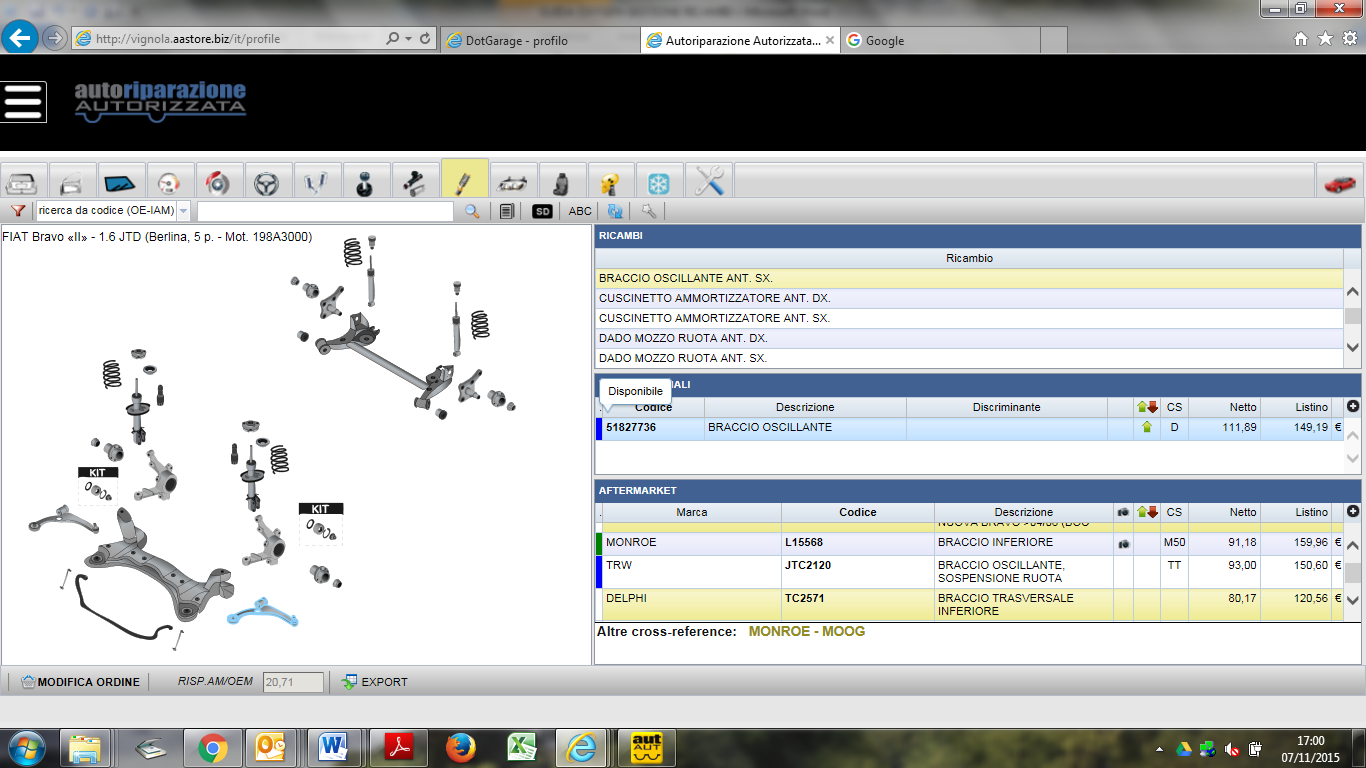The width and height of the screenshot is (1366, 768).
Task: Select the car body parts category icon
Action: coord(24,183)
